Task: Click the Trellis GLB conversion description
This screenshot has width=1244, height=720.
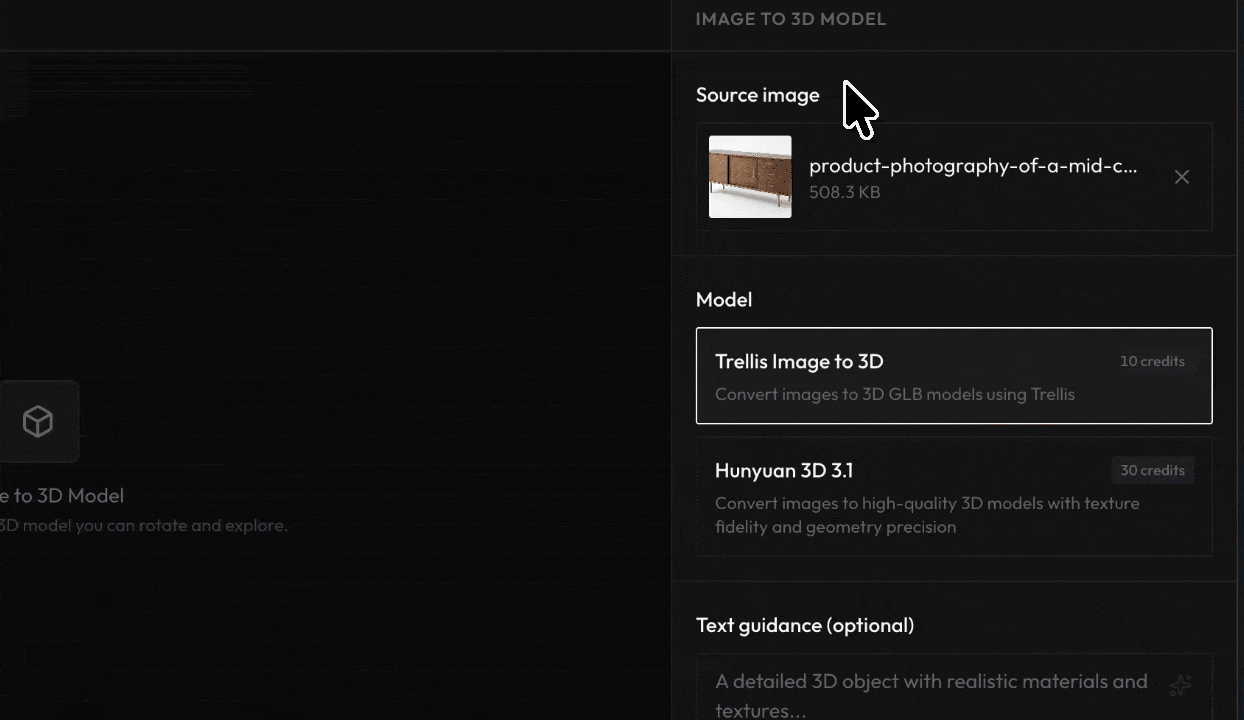Action: pyautogui.click(x=894, y=394)
